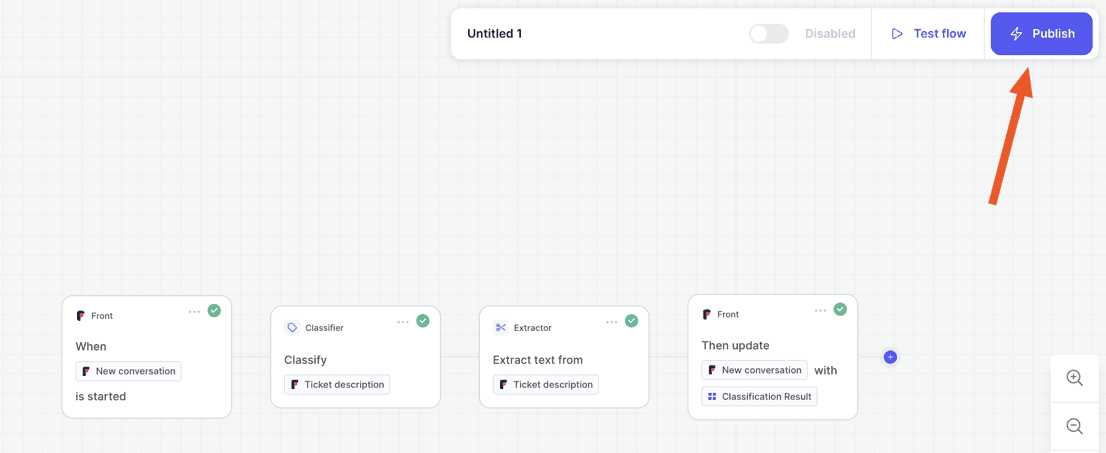
Task: Edit the Untitled 1 flow name
Action: [494, 33]
